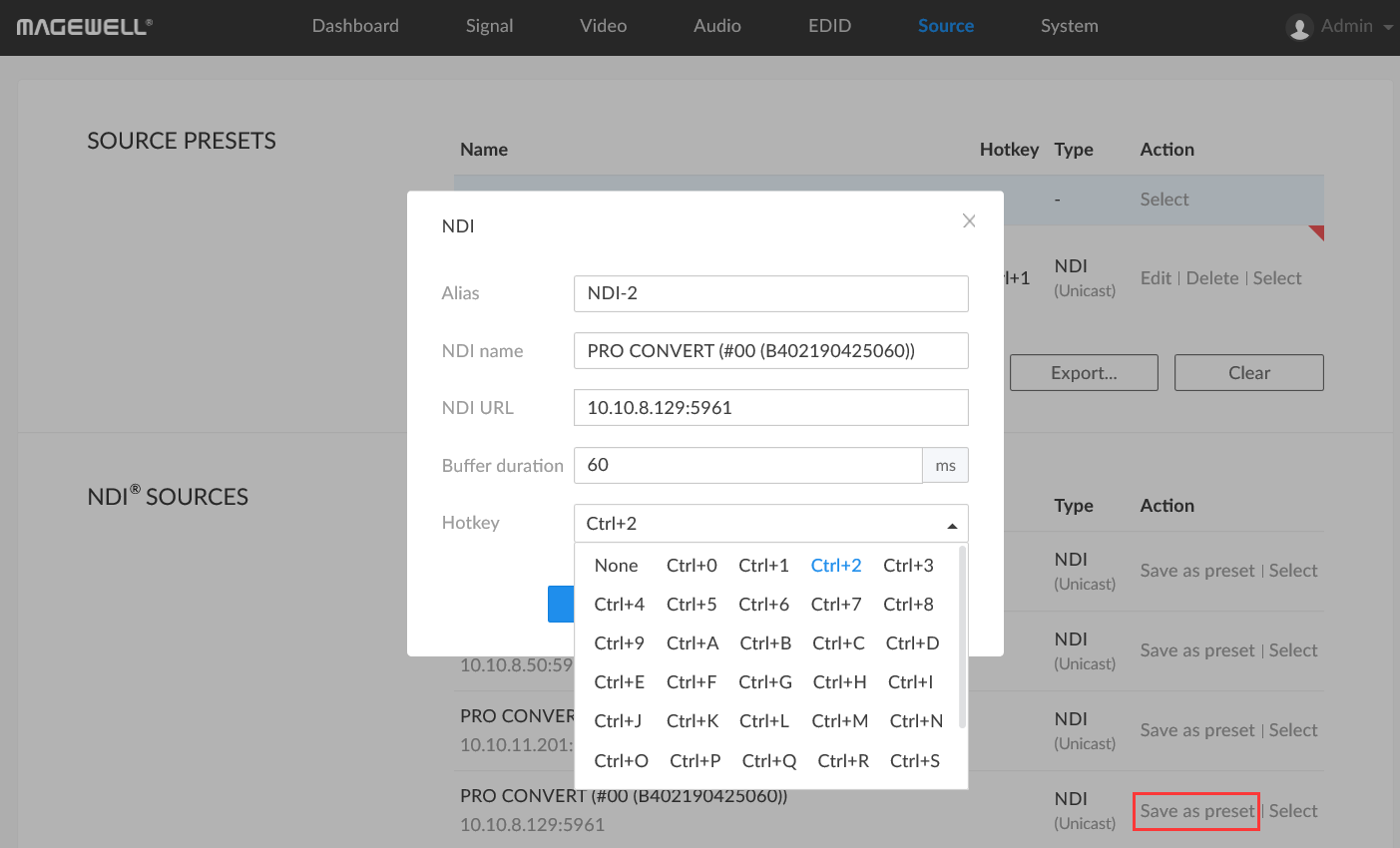
Task: Save PRO CONVERT 10.10.8.129:5961 as preset
Action: [1197, 811]
